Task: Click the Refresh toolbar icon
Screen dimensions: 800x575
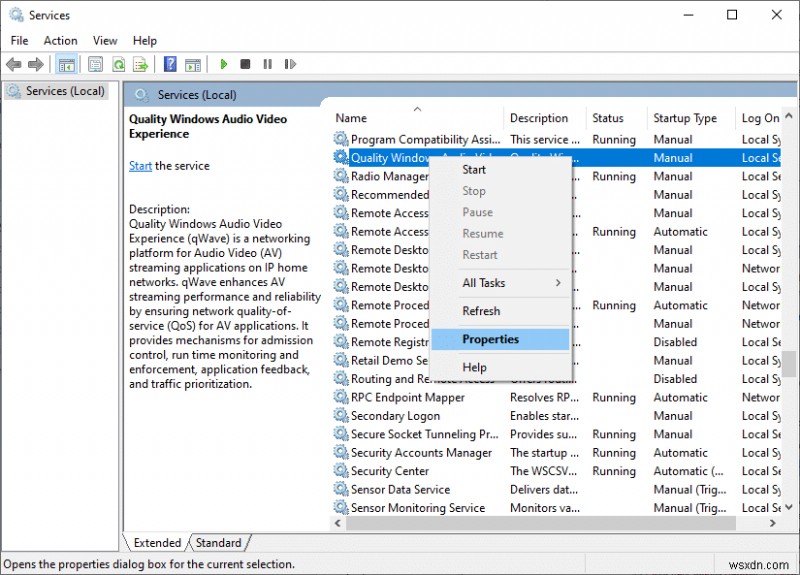Action: coord(118,64)
